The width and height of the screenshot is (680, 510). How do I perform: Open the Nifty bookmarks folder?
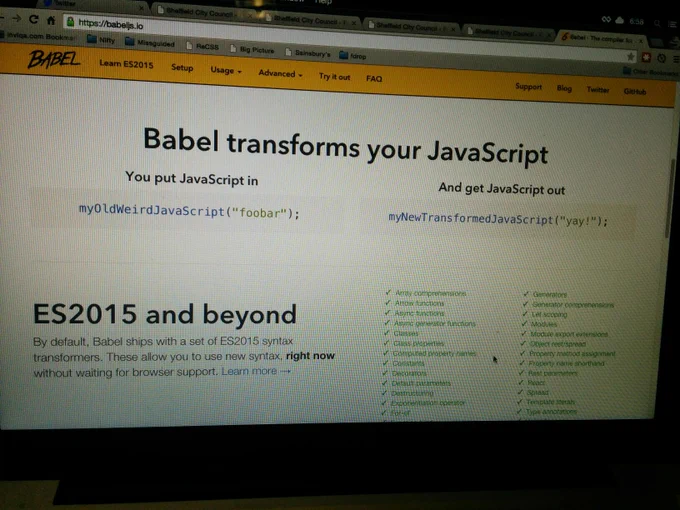tap(101, 40)
